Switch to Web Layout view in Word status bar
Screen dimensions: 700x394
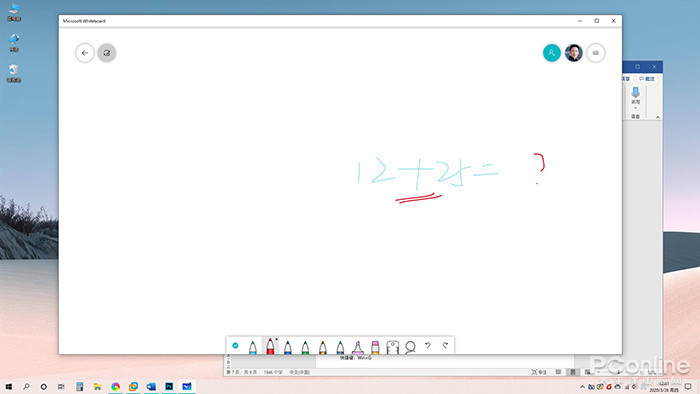pos(587,372)
